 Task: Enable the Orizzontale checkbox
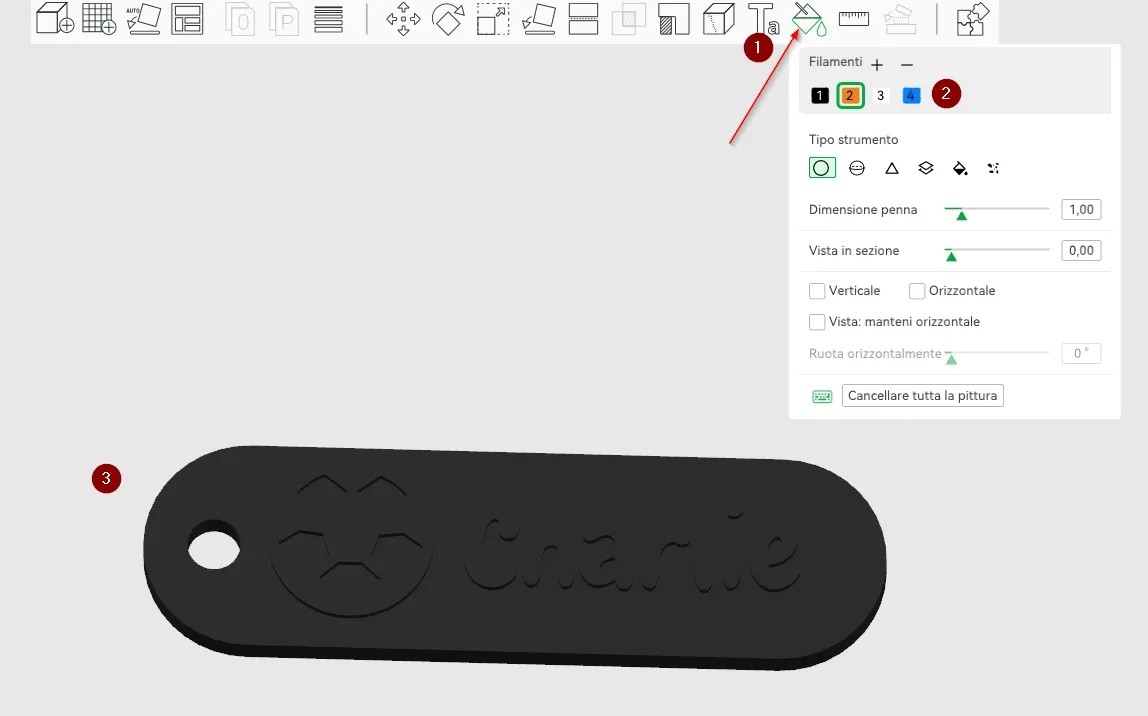pos(916,290)
